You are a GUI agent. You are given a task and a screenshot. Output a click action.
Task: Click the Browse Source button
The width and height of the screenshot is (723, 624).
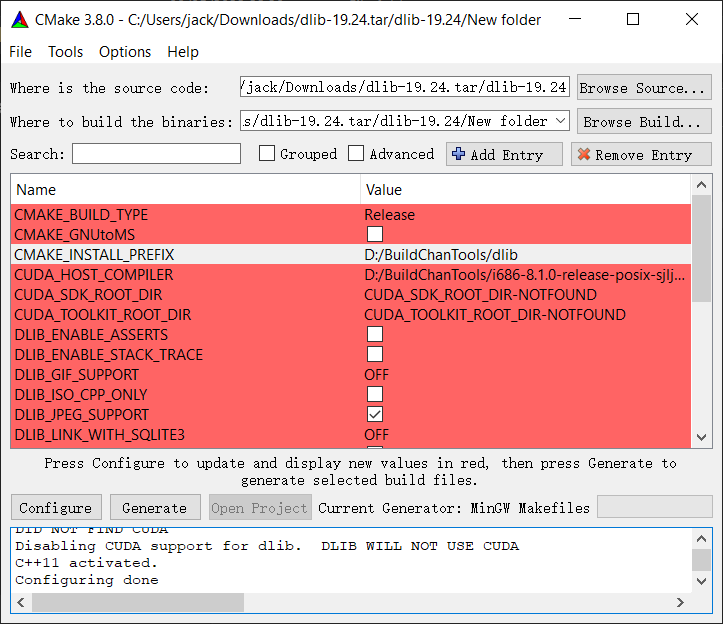[644, 88]
